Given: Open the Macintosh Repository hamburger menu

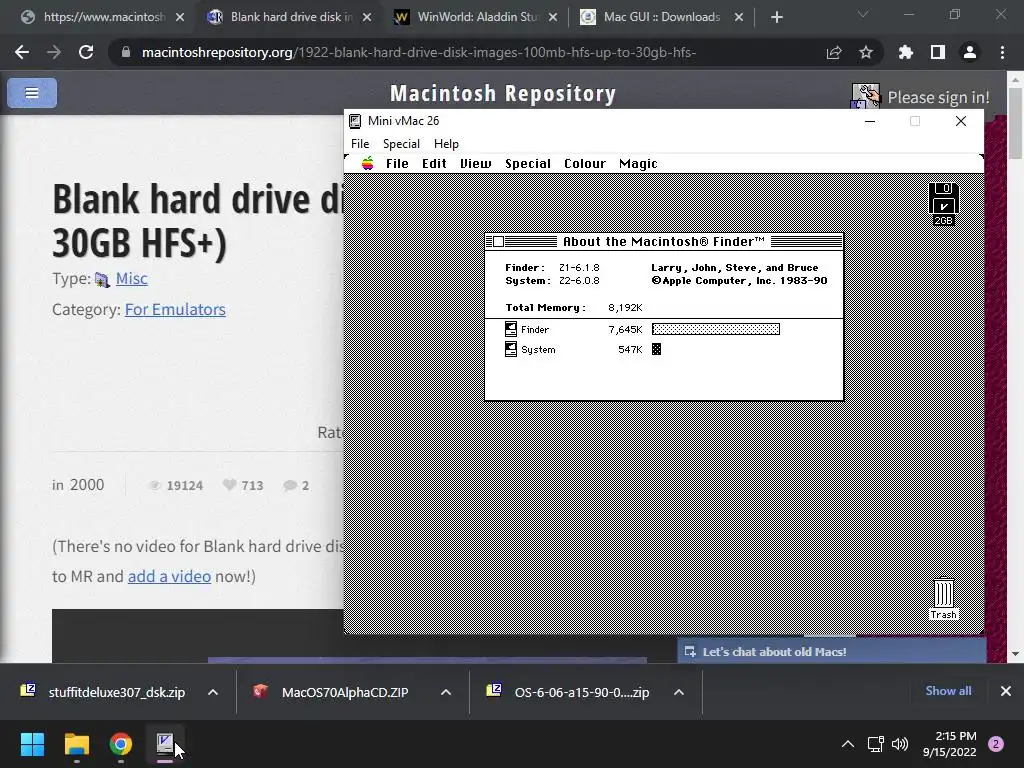Looking at the screenshot, I should click(x=32, y=93).
